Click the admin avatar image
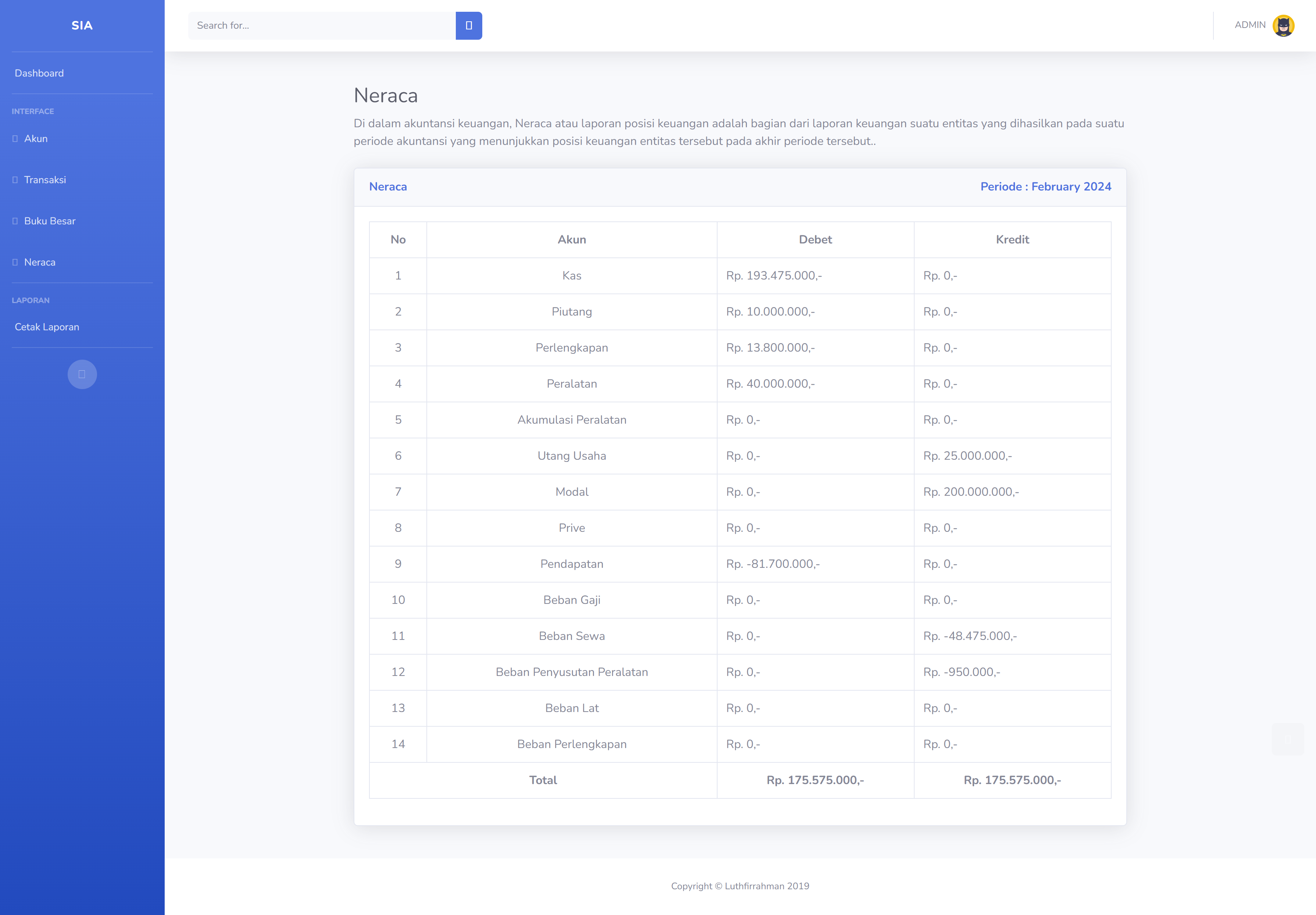The height and width of the screenshot is (915, 1316). [1283, 25]
